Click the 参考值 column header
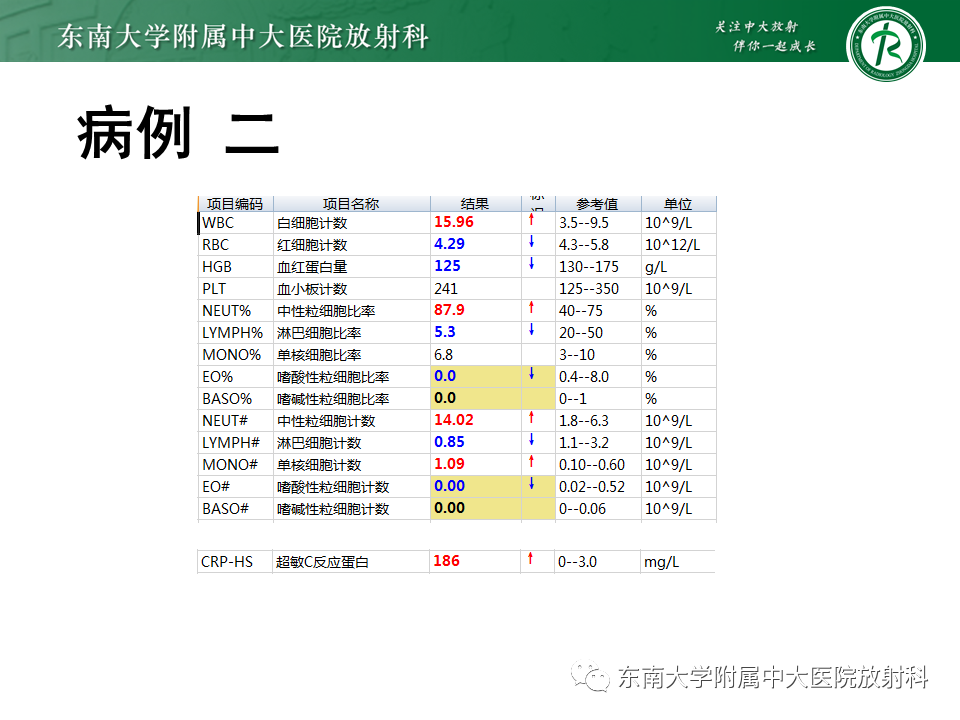 (x=598, y=204)
